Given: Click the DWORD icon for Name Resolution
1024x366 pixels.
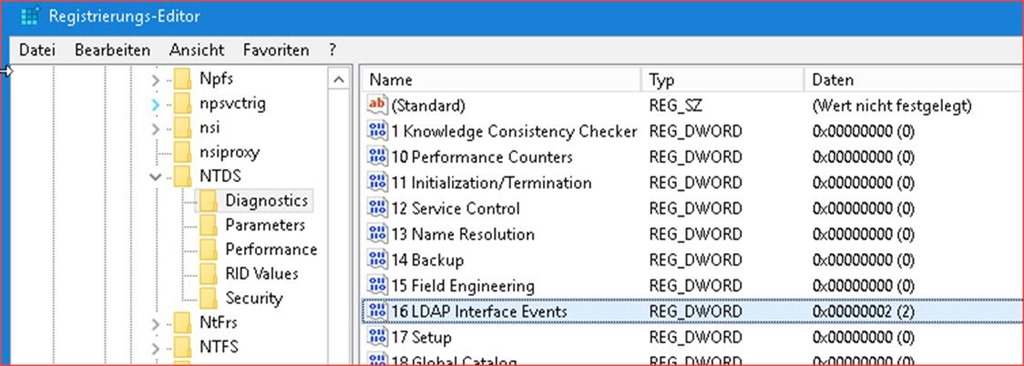Looking at the screenshot, I should 377,234.
